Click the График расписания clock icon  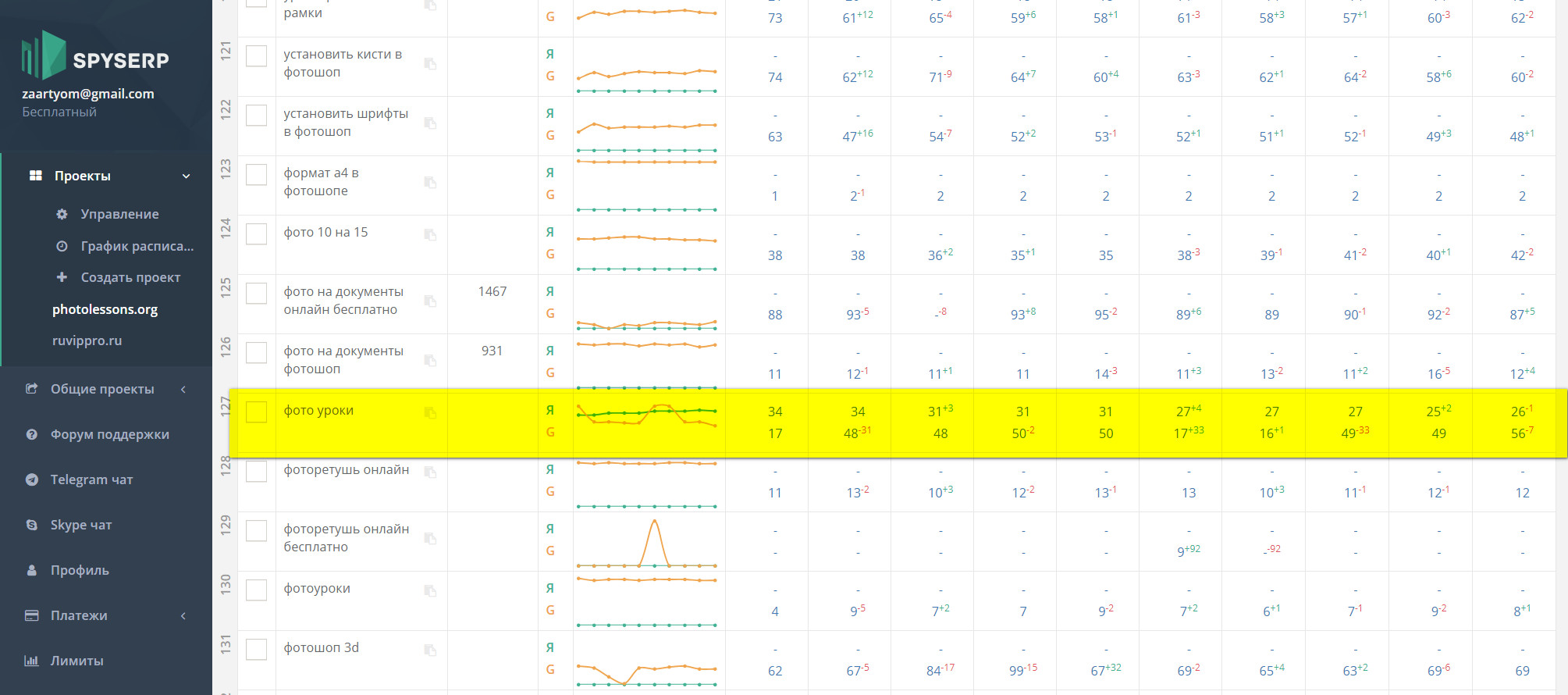pos(62,246)
